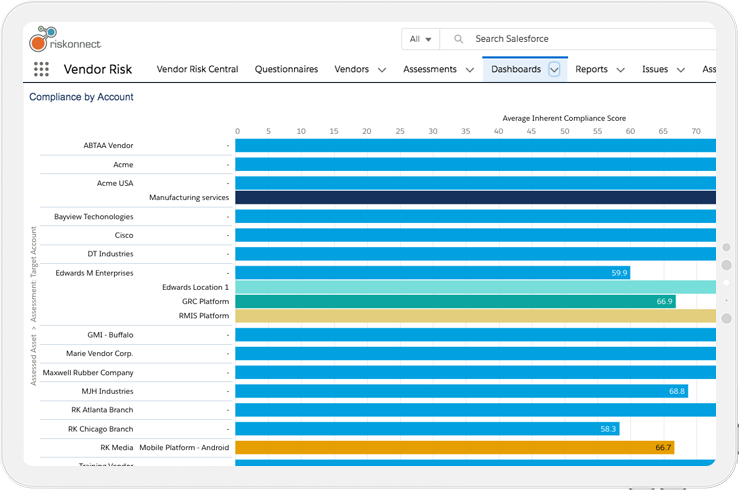Click the search magnifier icon
Screen dimensions: 739x490
coord(458,39)
